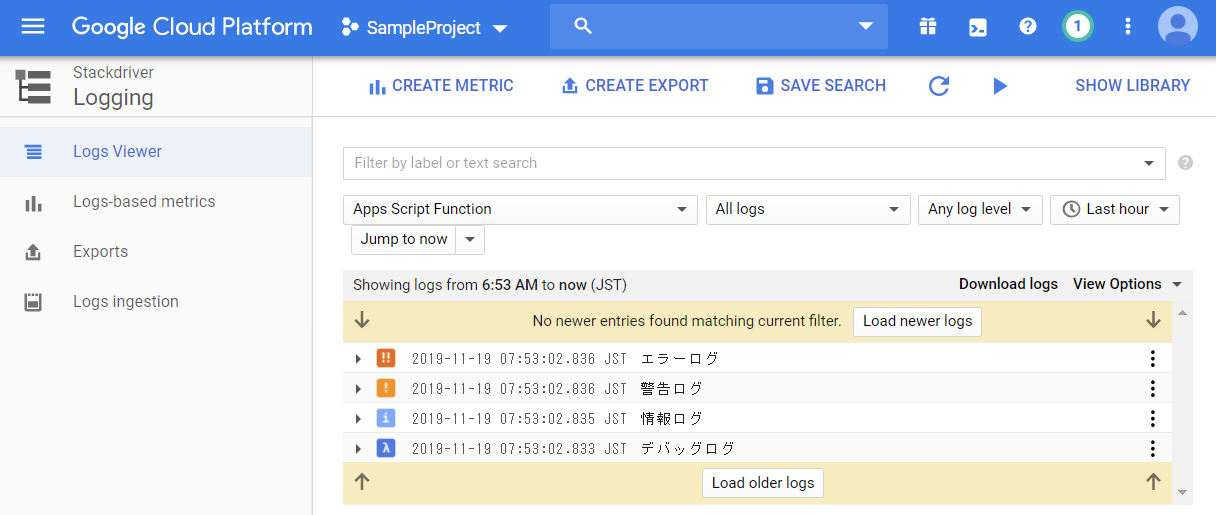1216x515 pixels.
Task: Select Logs-based metrics in sidebar
Action: click(144, 202)
